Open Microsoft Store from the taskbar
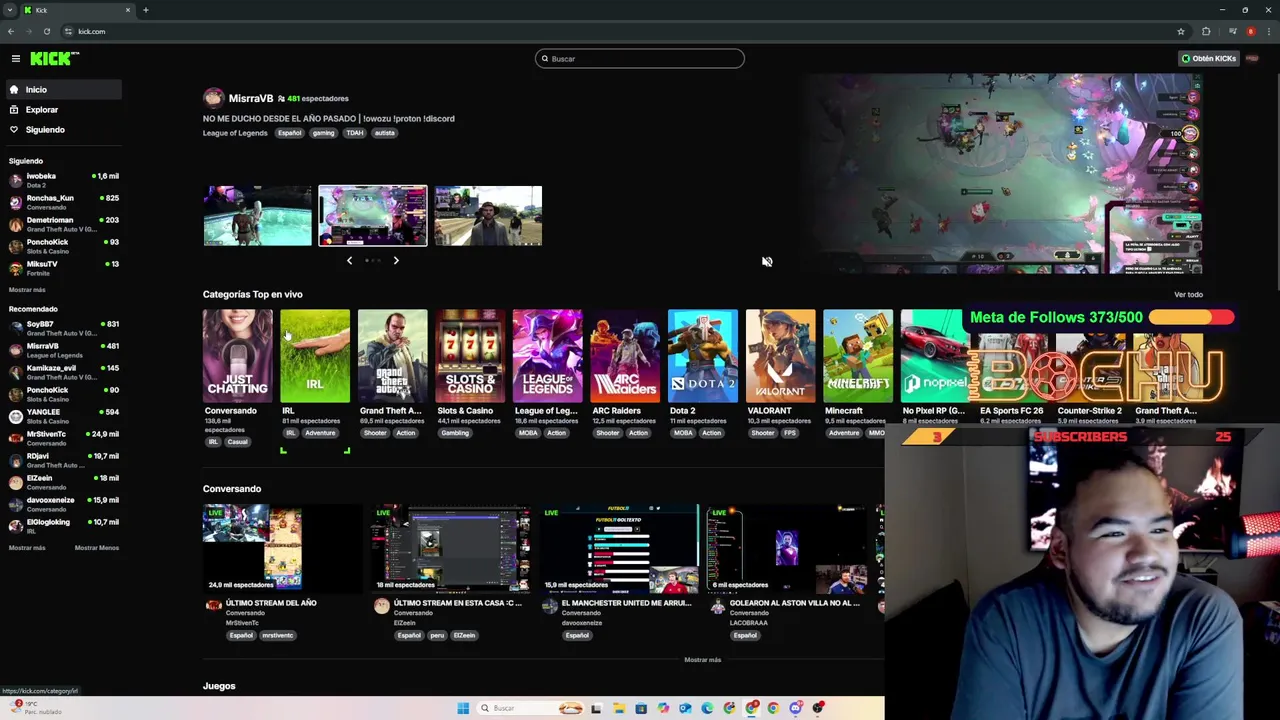This screenshot has height=720, width=1280. coord(641,708)
